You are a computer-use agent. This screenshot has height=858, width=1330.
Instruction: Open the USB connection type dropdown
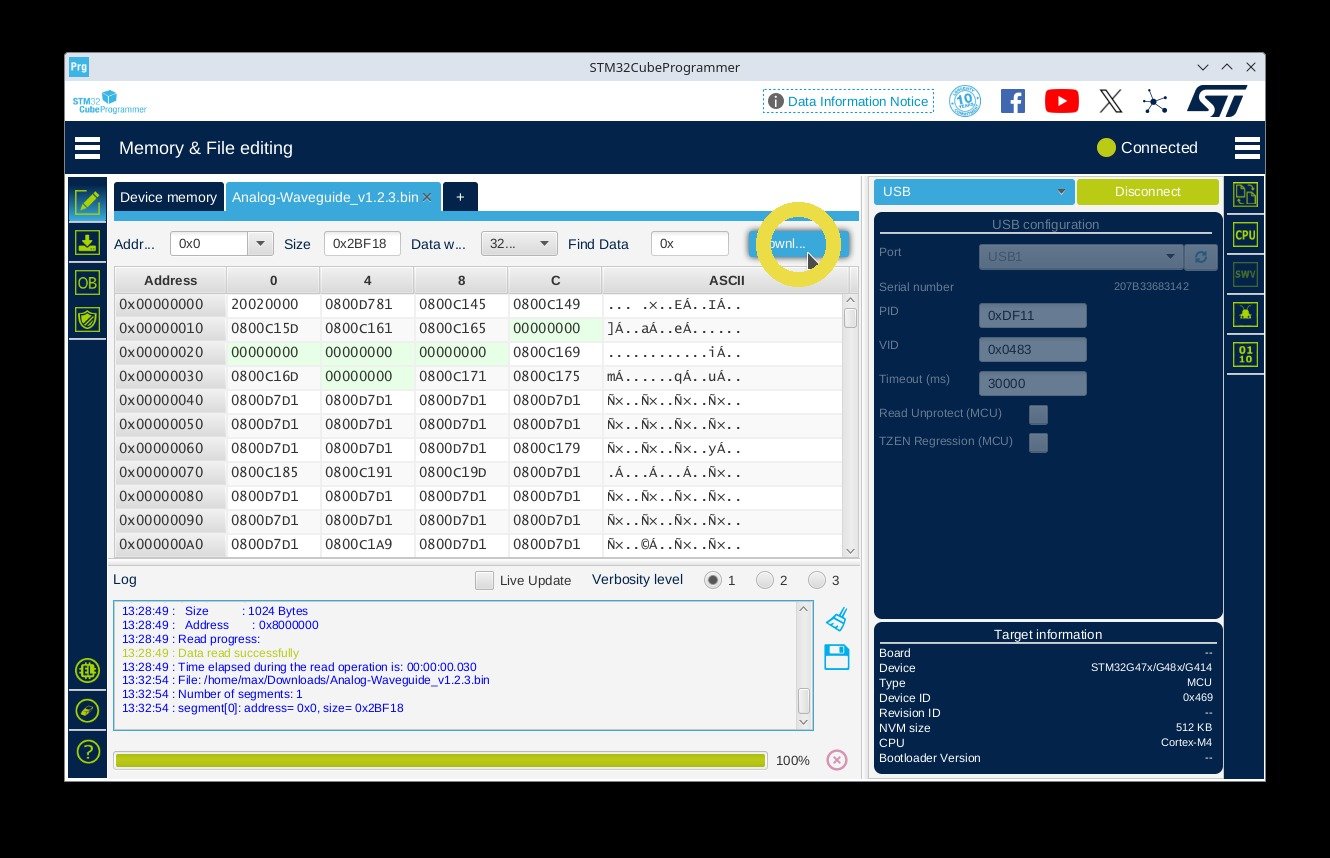974,192
